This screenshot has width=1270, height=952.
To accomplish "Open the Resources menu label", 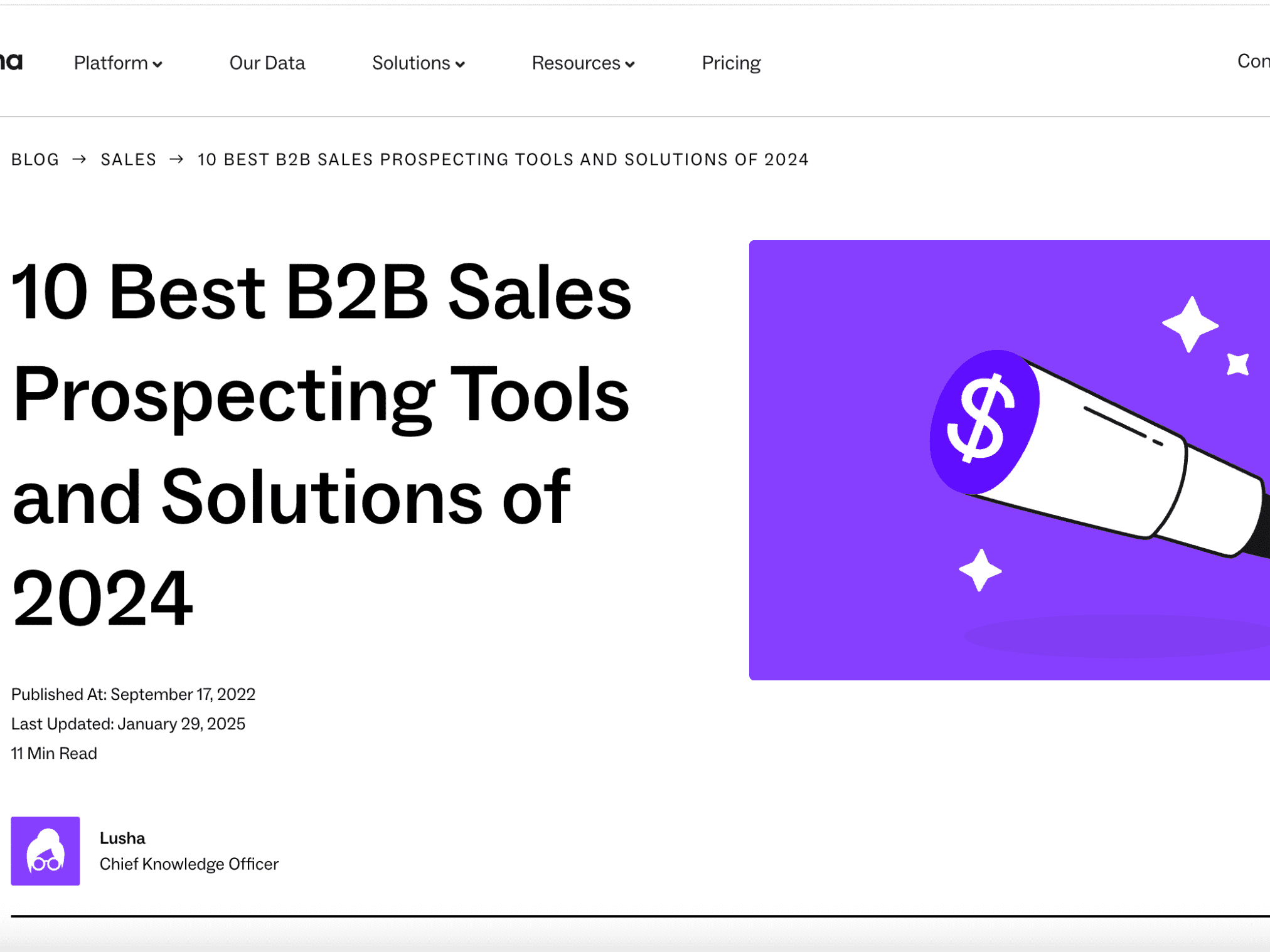I will [x=575, y=63].
